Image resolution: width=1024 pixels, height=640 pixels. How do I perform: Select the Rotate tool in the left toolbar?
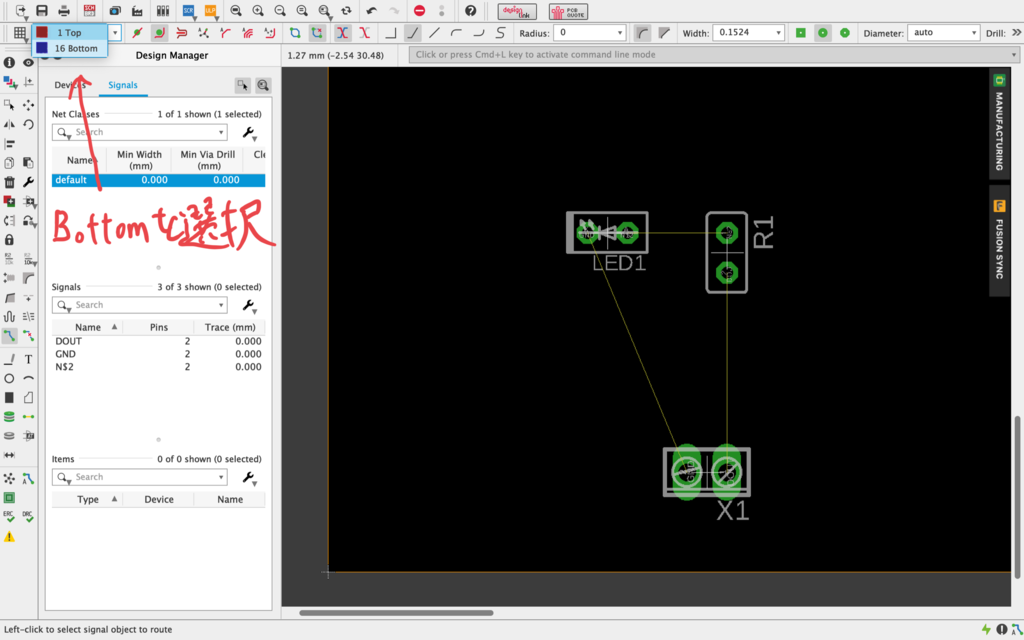click(x=29, y=124)
